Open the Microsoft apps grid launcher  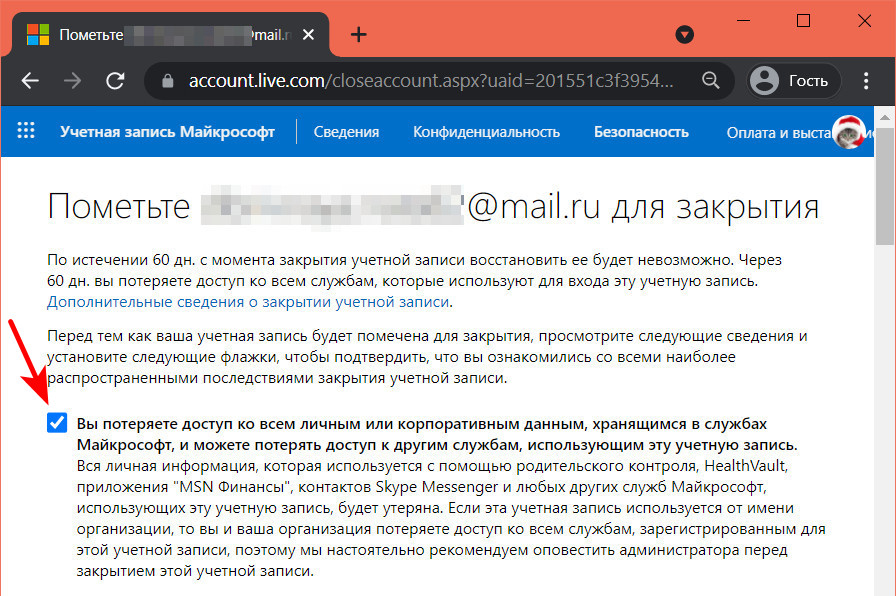[x=26, y=131]
